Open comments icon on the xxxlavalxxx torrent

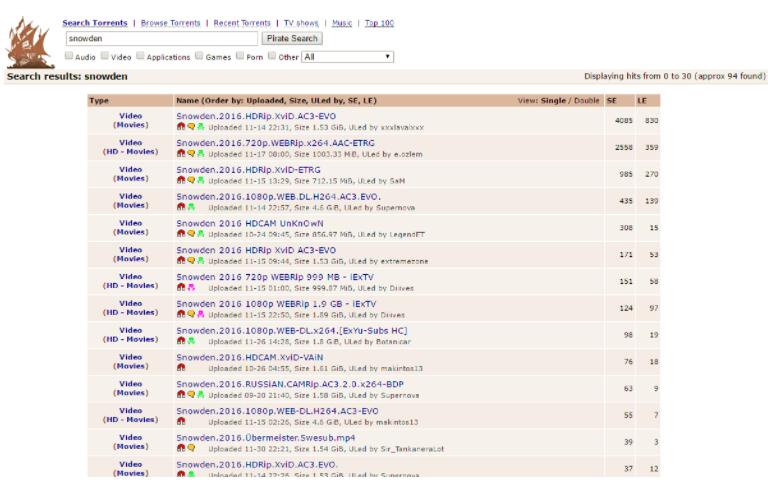click(191, 127)
